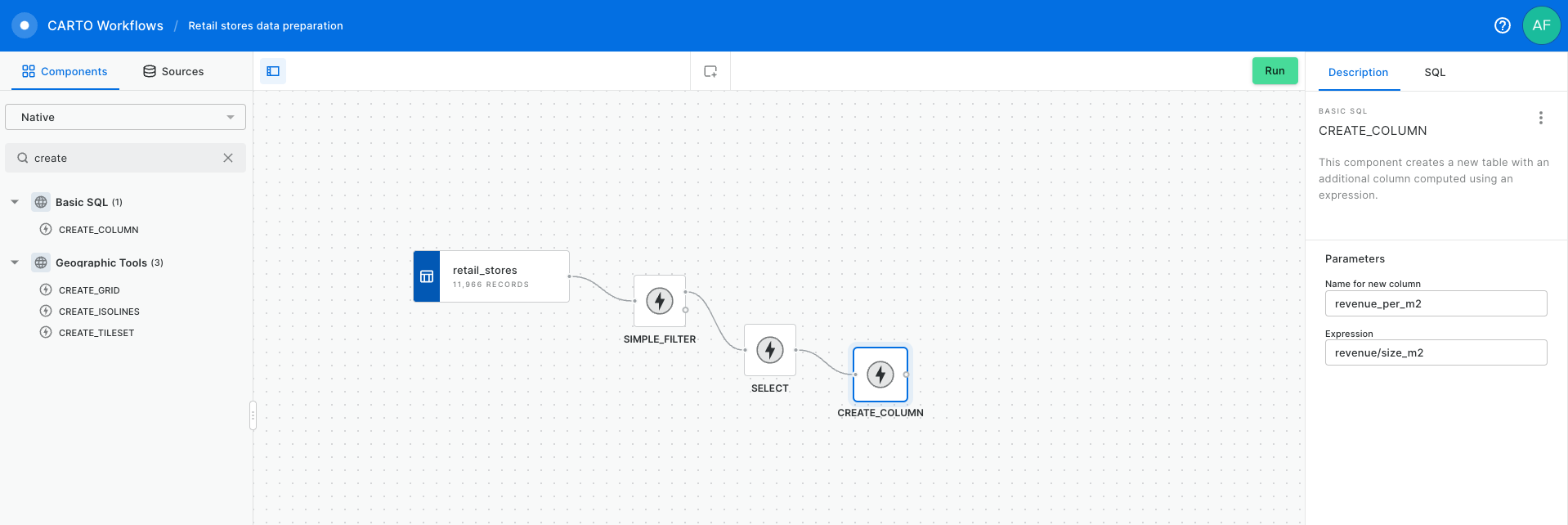Viewport: 1568px width, 525px height.
Task: Select the retail_stores source table node
Action: [491, 276]
